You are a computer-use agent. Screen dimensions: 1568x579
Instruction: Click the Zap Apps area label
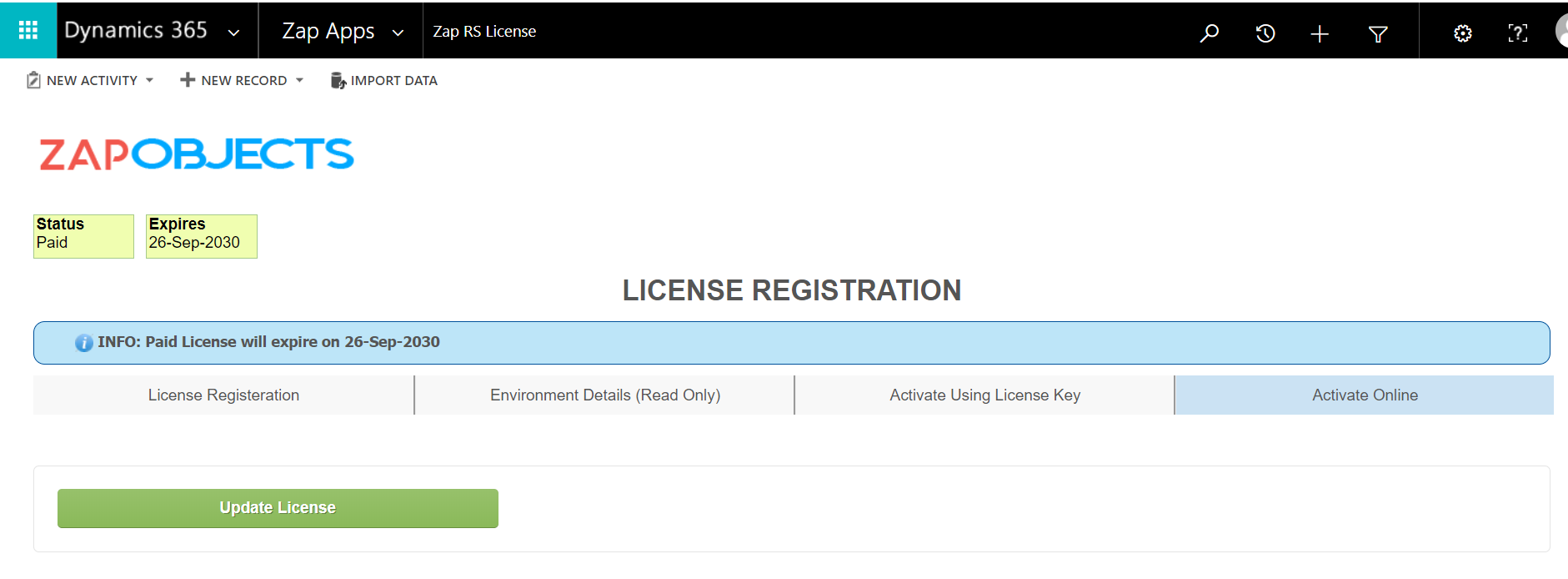328,31
